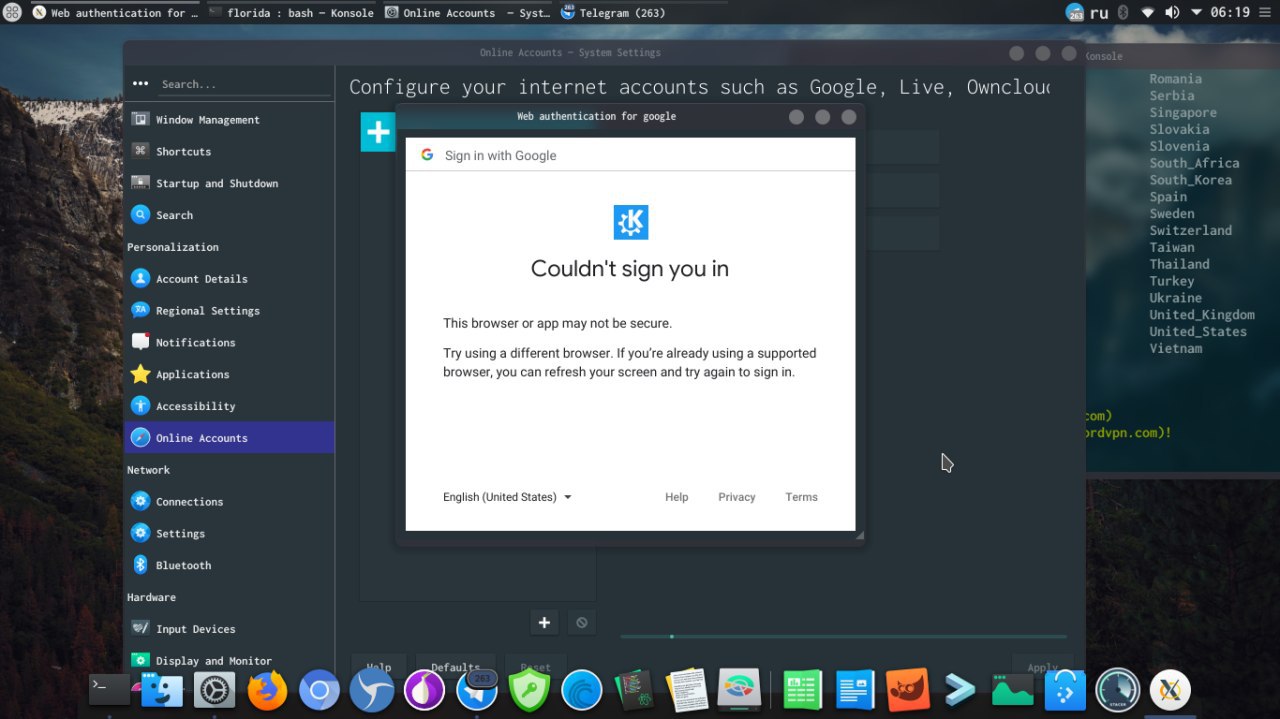Click Vietnam in the Konsole window
Viewport: 1280px width, 719px height.
click(1175, 349)
